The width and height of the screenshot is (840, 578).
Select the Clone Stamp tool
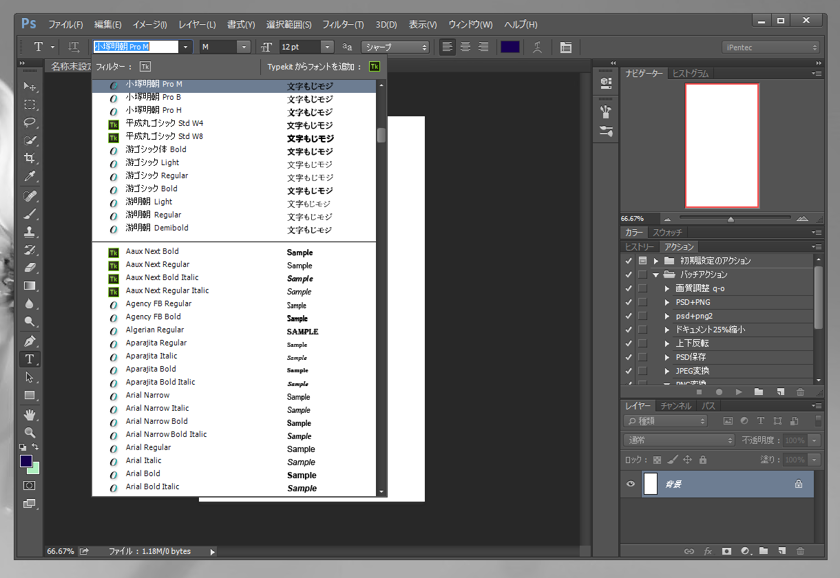click(x=29, y=232)
